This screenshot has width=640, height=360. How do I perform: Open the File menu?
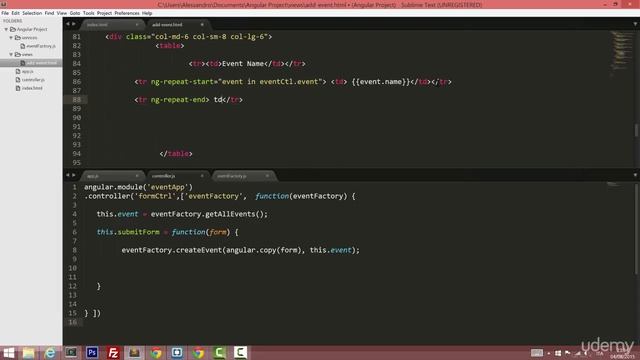(5, 13)
